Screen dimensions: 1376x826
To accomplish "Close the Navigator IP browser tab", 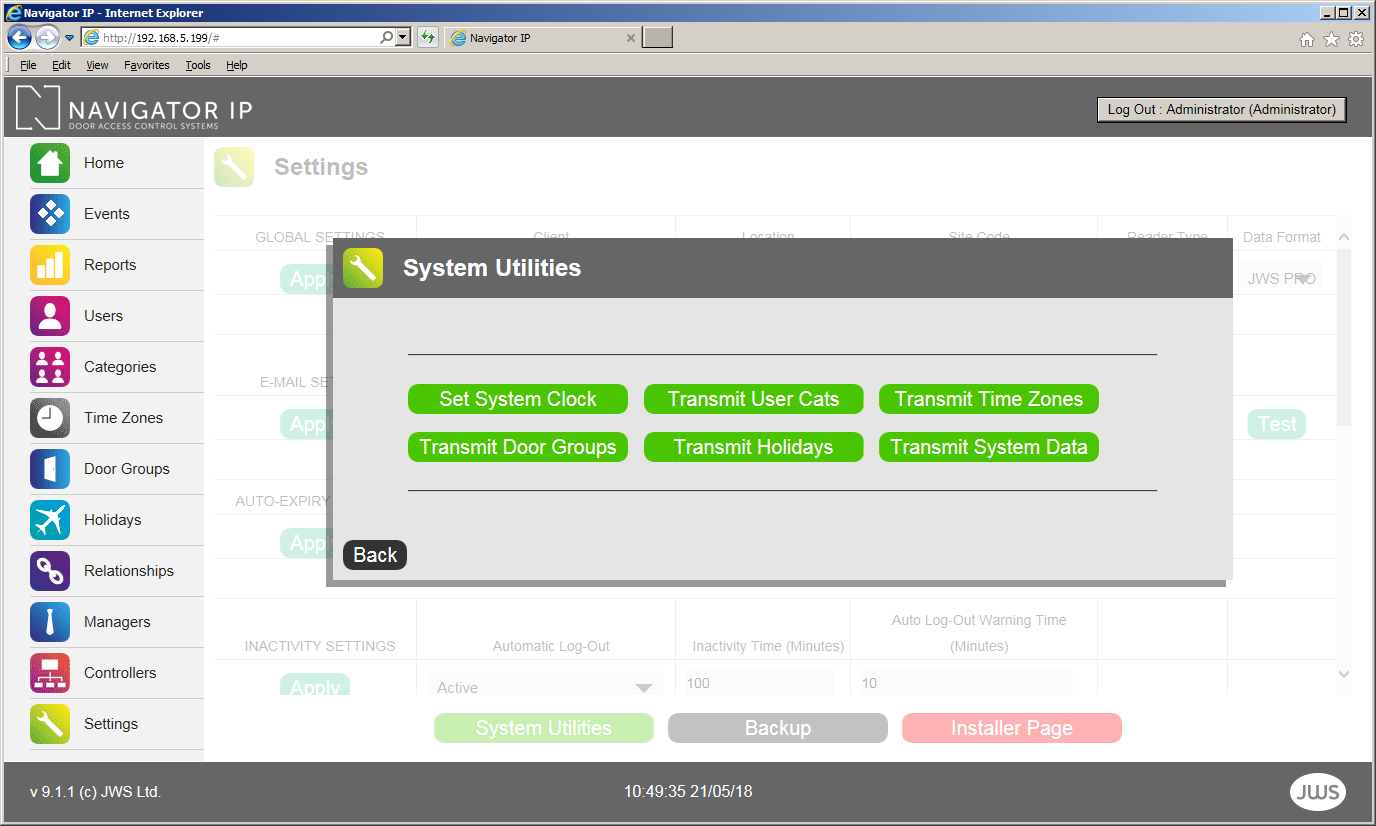I will pos(630,38).
